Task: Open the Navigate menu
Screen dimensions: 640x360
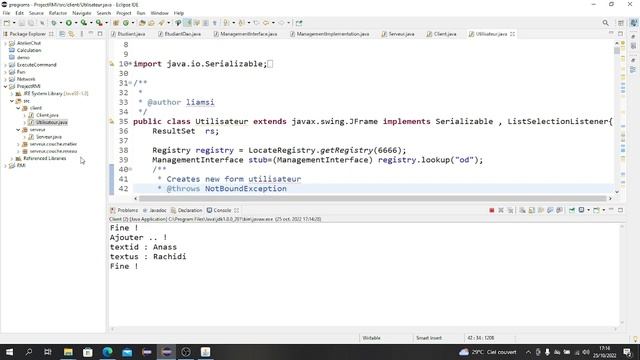Action: point(82,13)
